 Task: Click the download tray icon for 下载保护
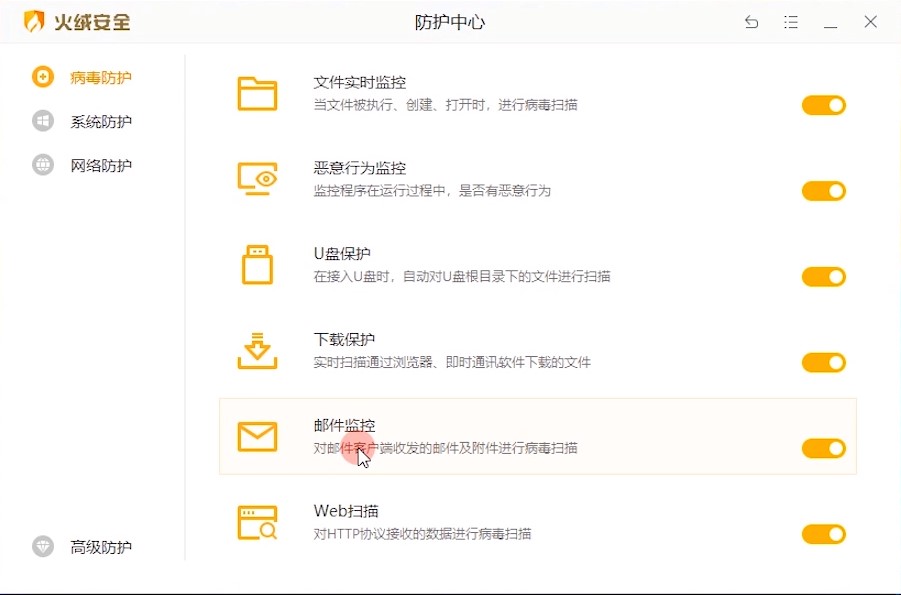coord(257,350)
